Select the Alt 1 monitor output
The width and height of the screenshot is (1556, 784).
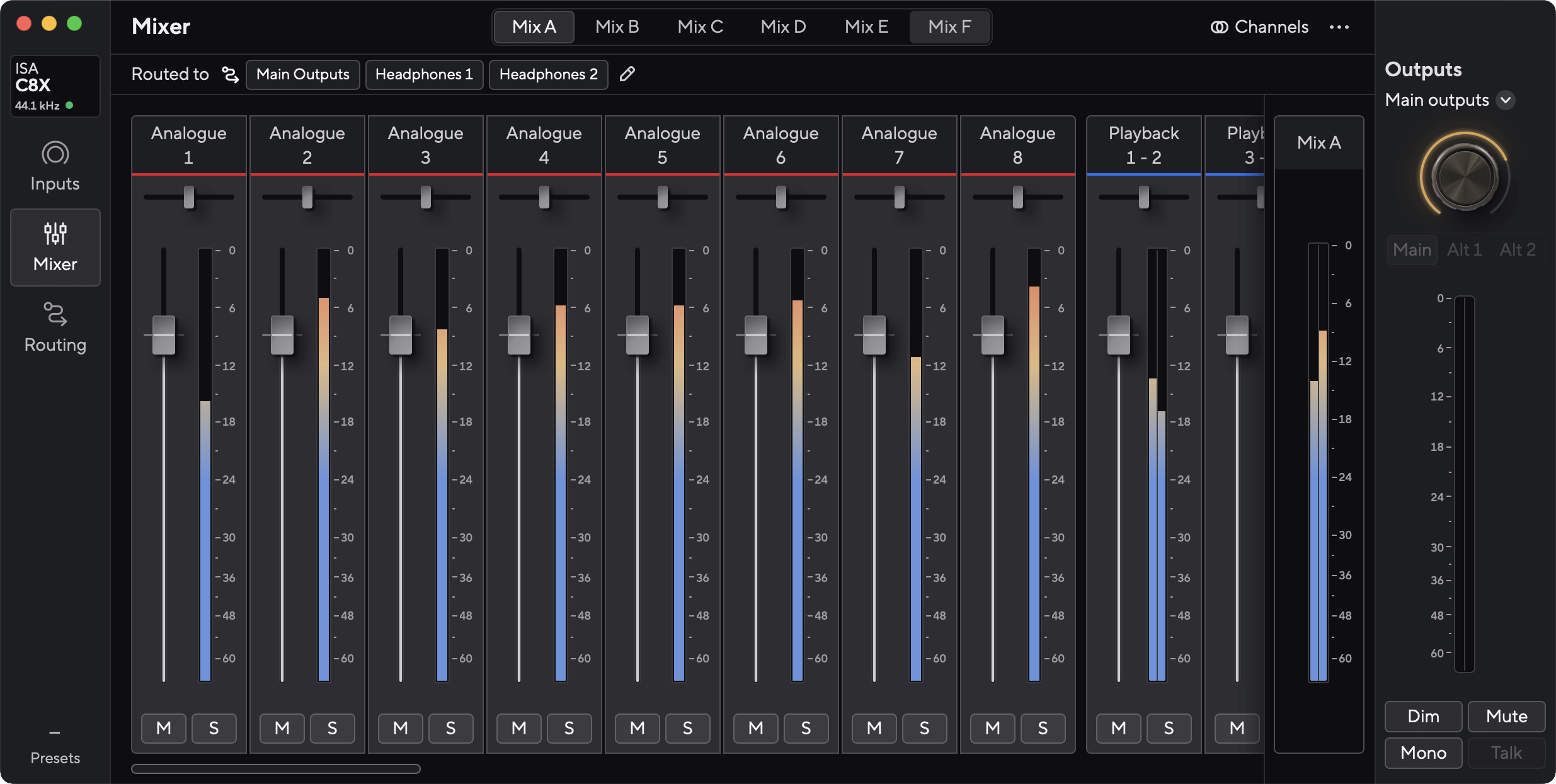tap(1465, 250)
